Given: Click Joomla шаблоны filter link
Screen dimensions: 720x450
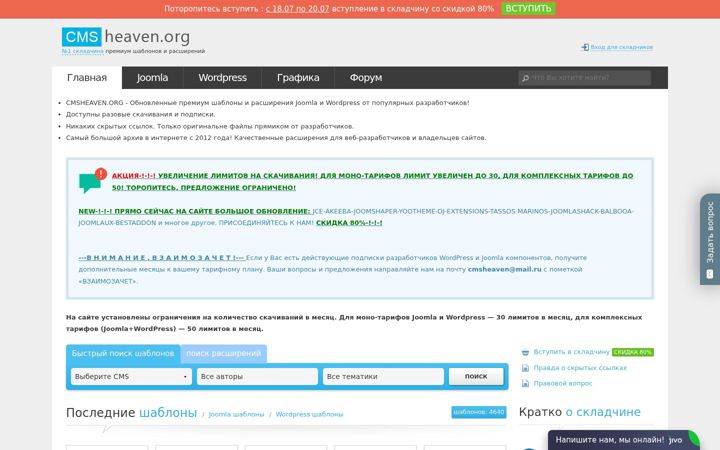Looking at the screenshot, I should [x=236, y=414].
